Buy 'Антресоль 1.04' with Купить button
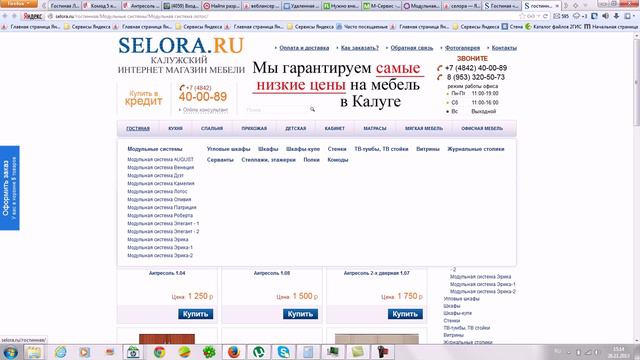 click(196, 314)
